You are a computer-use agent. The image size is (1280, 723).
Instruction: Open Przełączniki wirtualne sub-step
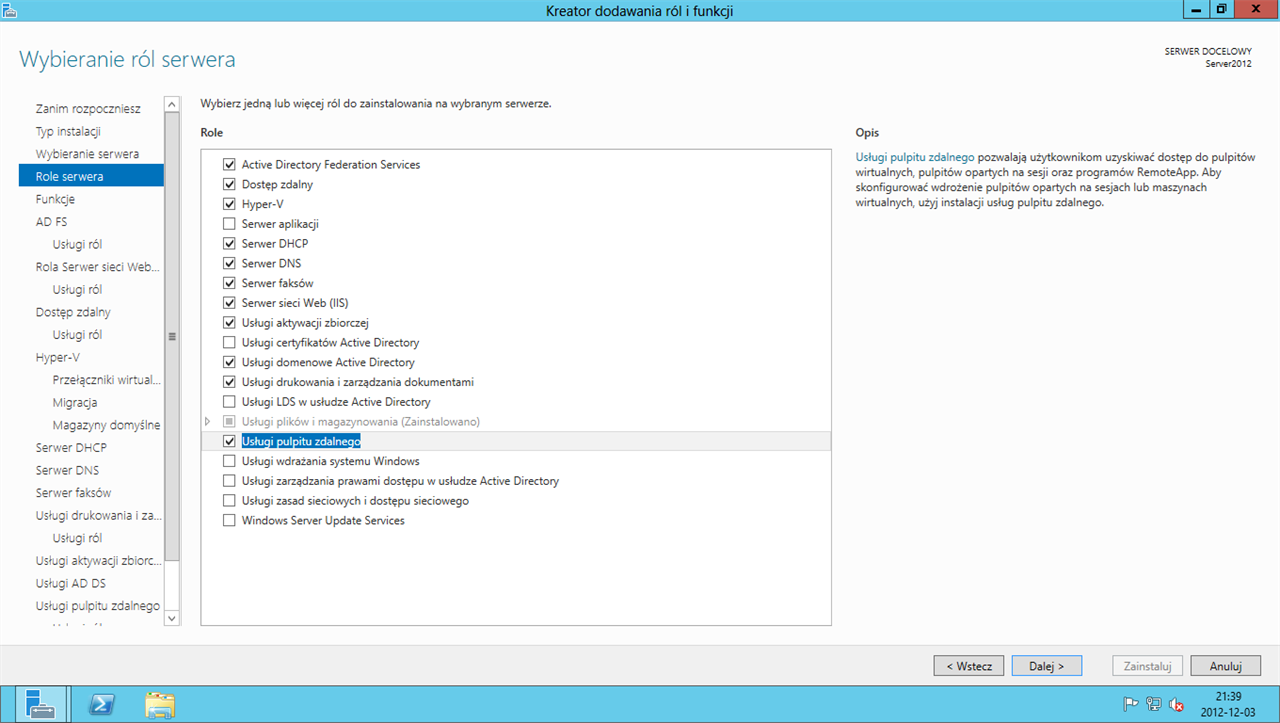(106, 380)
